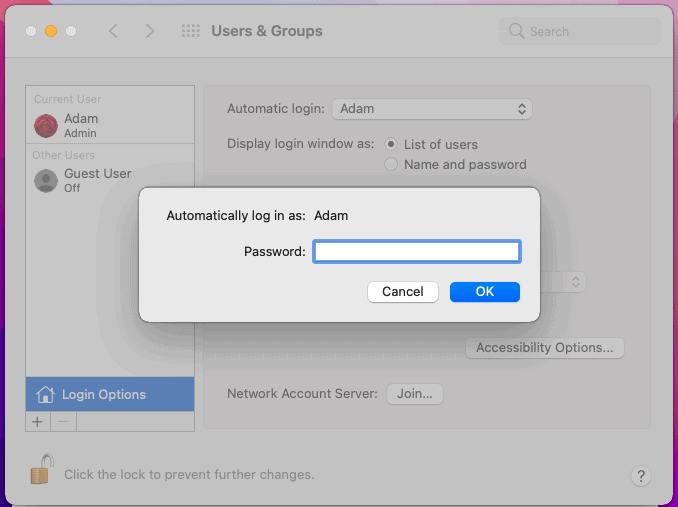Click the OK button
Viewport: 678px width, 507px height.
tap(485, 292)
